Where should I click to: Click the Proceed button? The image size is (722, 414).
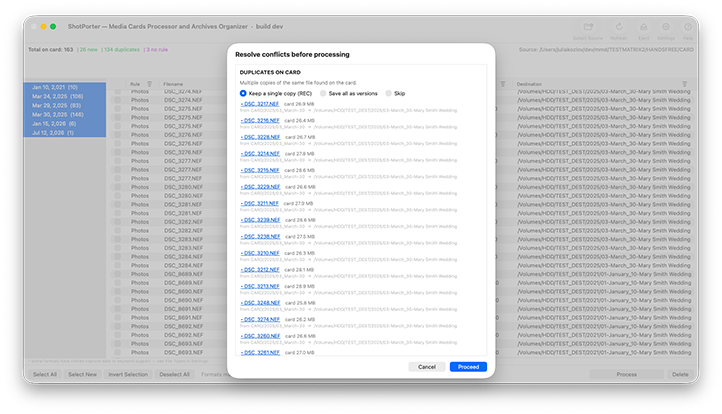pyautogui.click(x=468, y=367)
